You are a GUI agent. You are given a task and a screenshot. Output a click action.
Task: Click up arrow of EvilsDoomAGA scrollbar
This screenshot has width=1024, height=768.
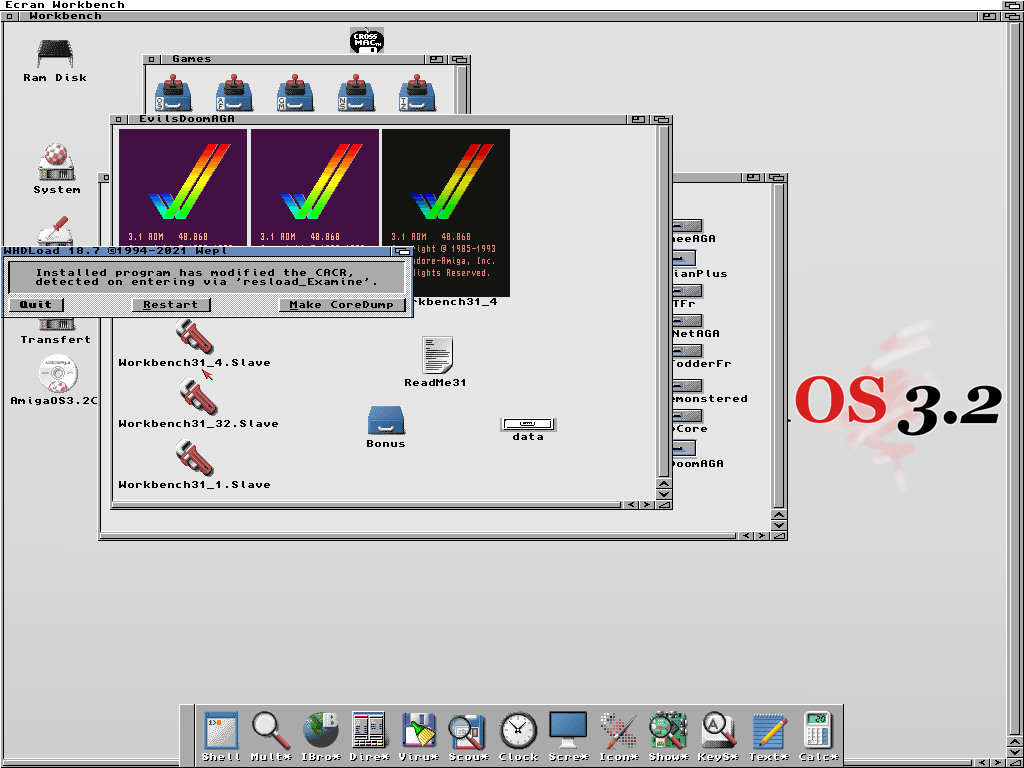[664, 484]
